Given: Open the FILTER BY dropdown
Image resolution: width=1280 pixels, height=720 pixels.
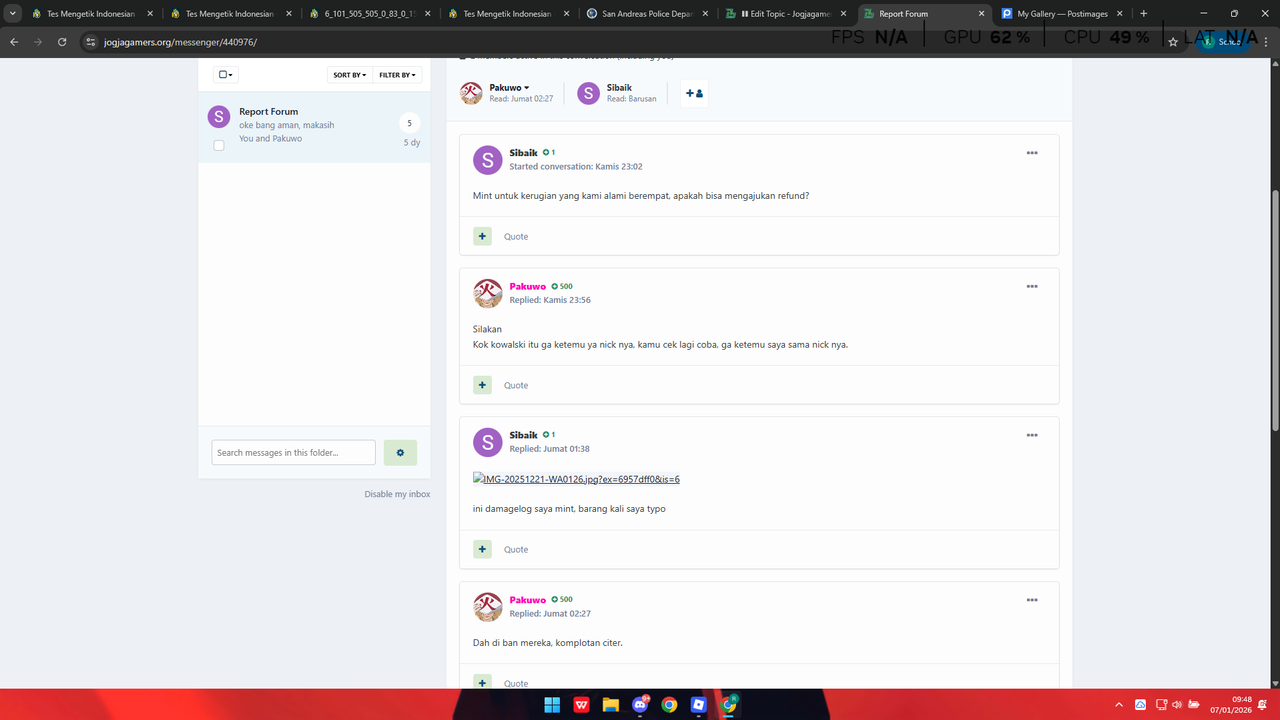Looking at the screenshot, I should coord(397,75).
